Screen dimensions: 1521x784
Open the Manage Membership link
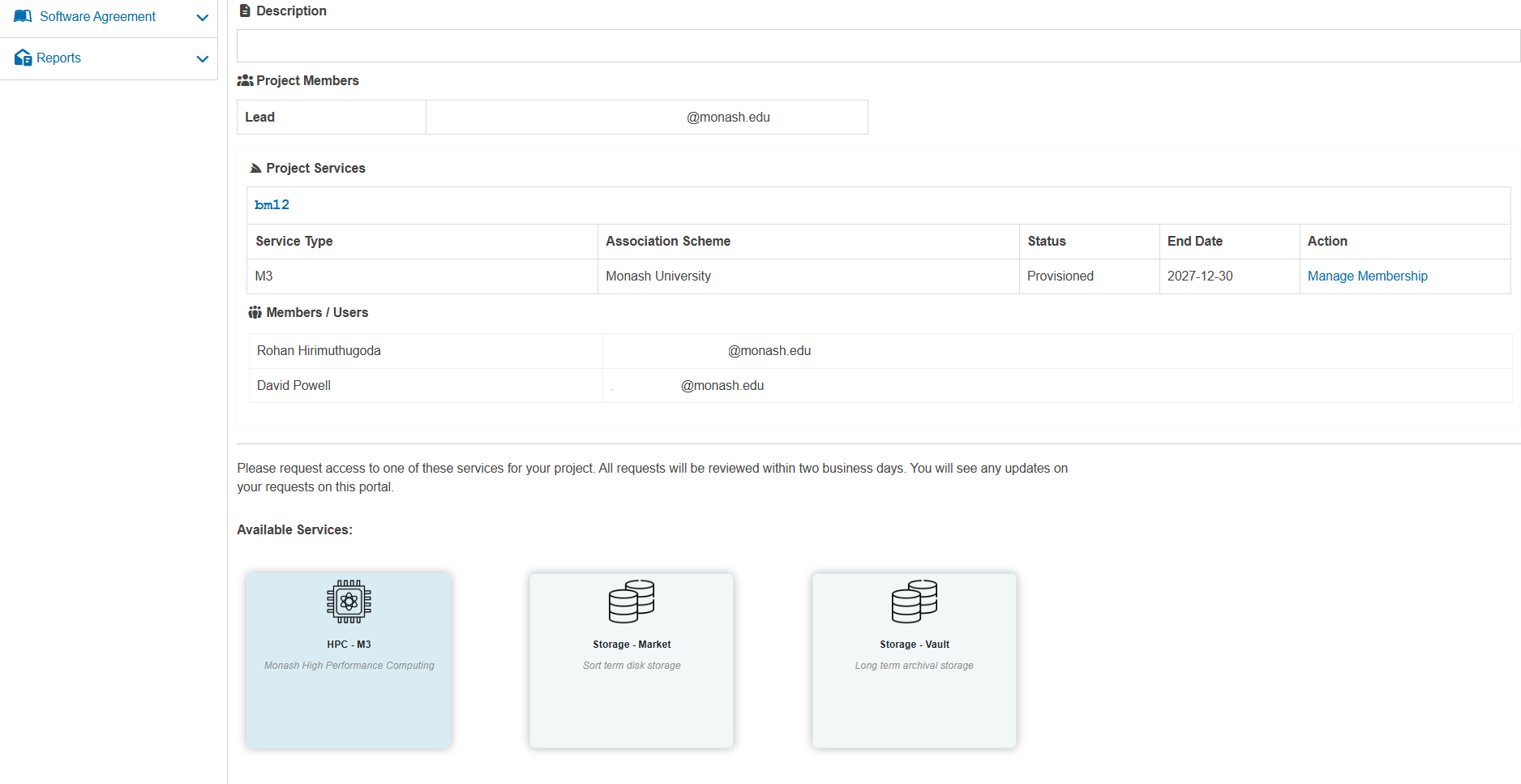pos(1367,276)
